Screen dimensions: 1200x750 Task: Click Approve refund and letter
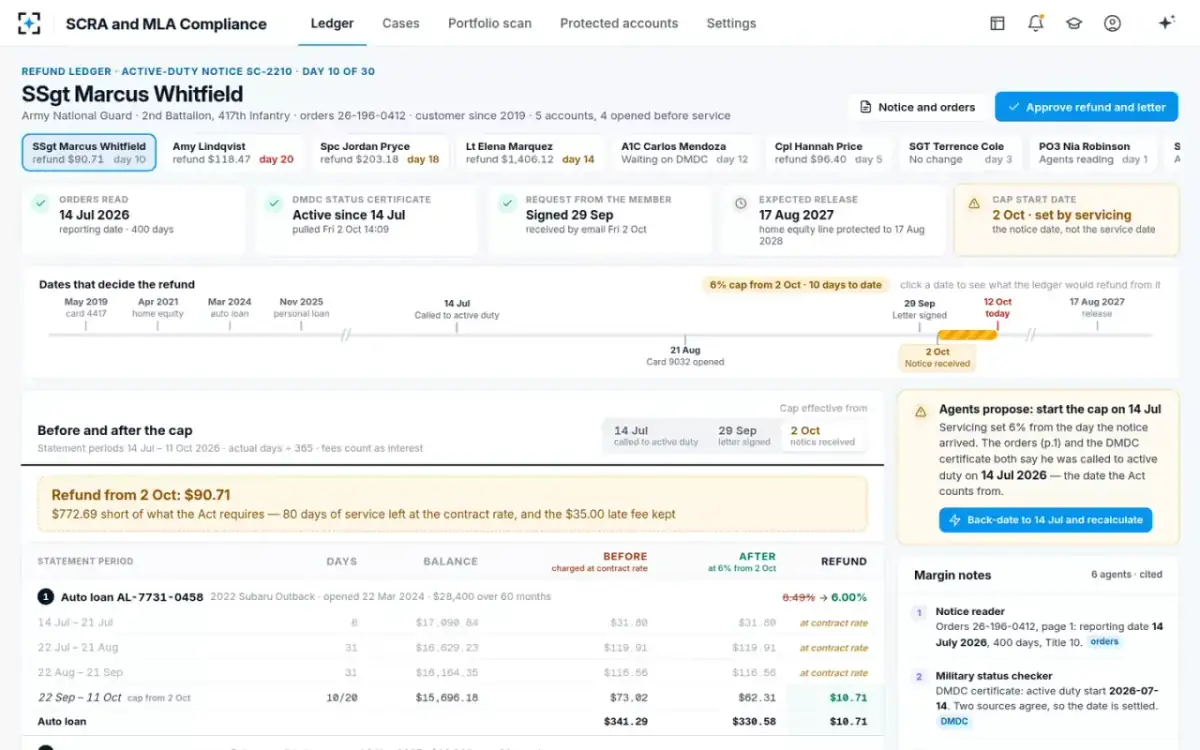click(x=1086, y=107)
